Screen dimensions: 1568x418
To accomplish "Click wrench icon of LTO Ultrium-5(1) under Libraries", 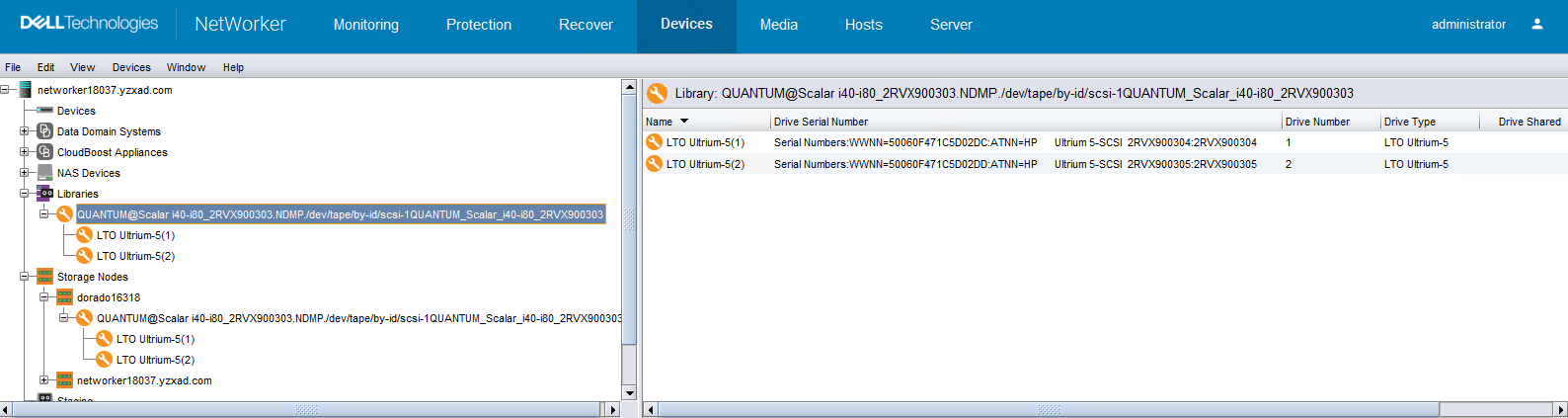I will [x=84, y=235].
